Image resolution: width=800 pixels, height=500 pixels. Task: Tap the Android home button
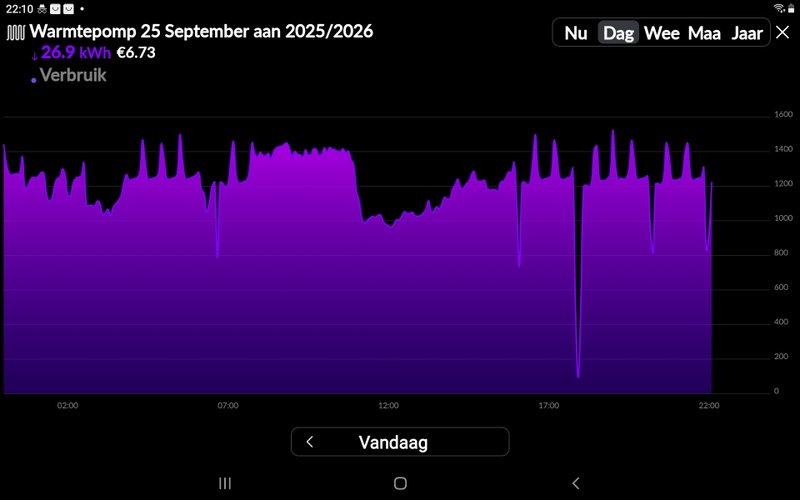401,483
